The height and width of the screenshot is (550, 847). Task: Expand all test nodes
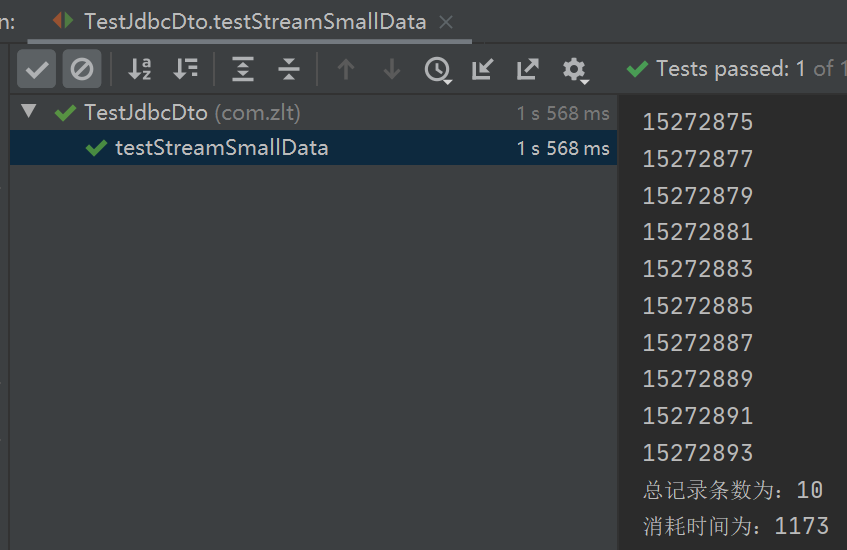pos(243,69)
